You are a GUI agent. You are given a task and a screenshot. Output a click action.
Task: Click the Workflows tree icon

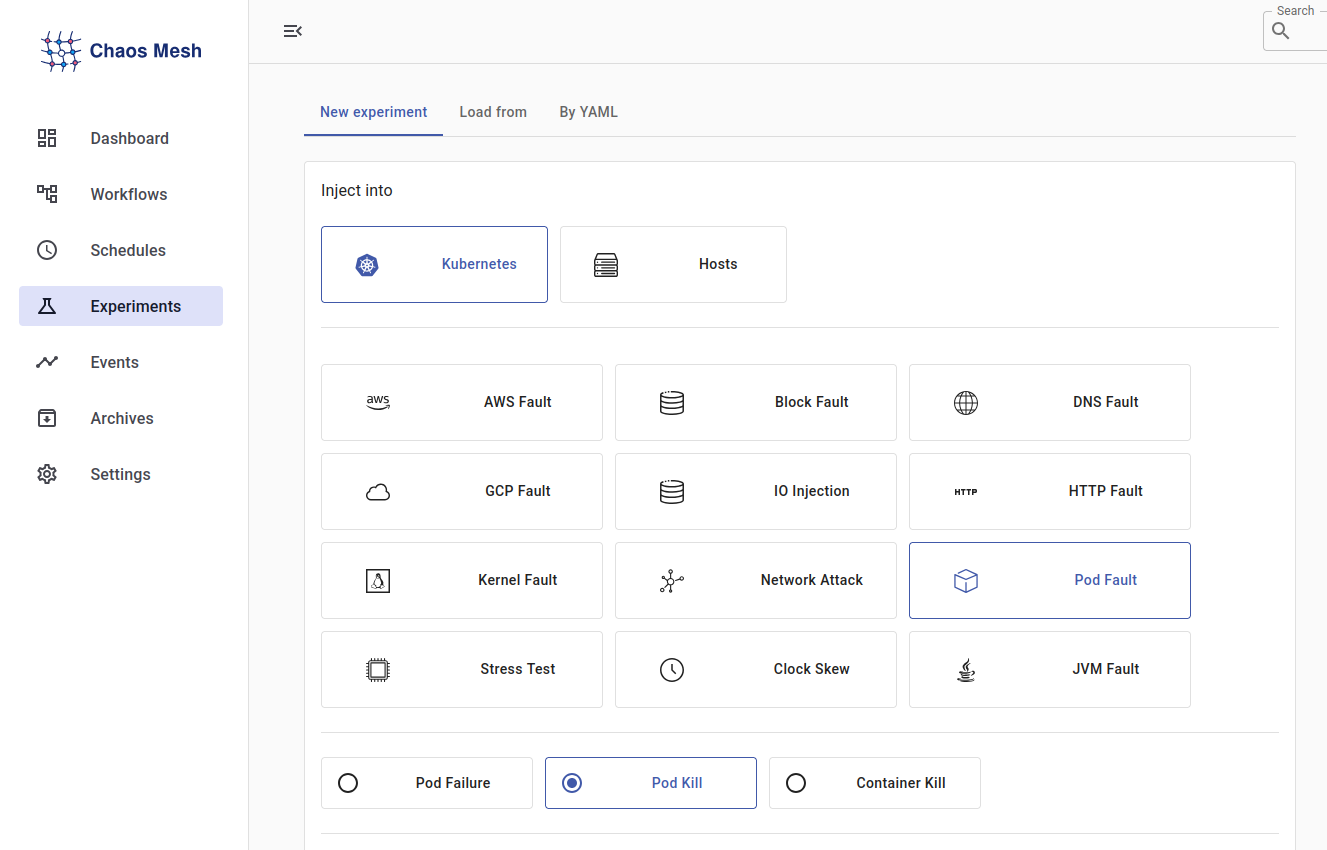pyautogui.click(x=47, y=194)
